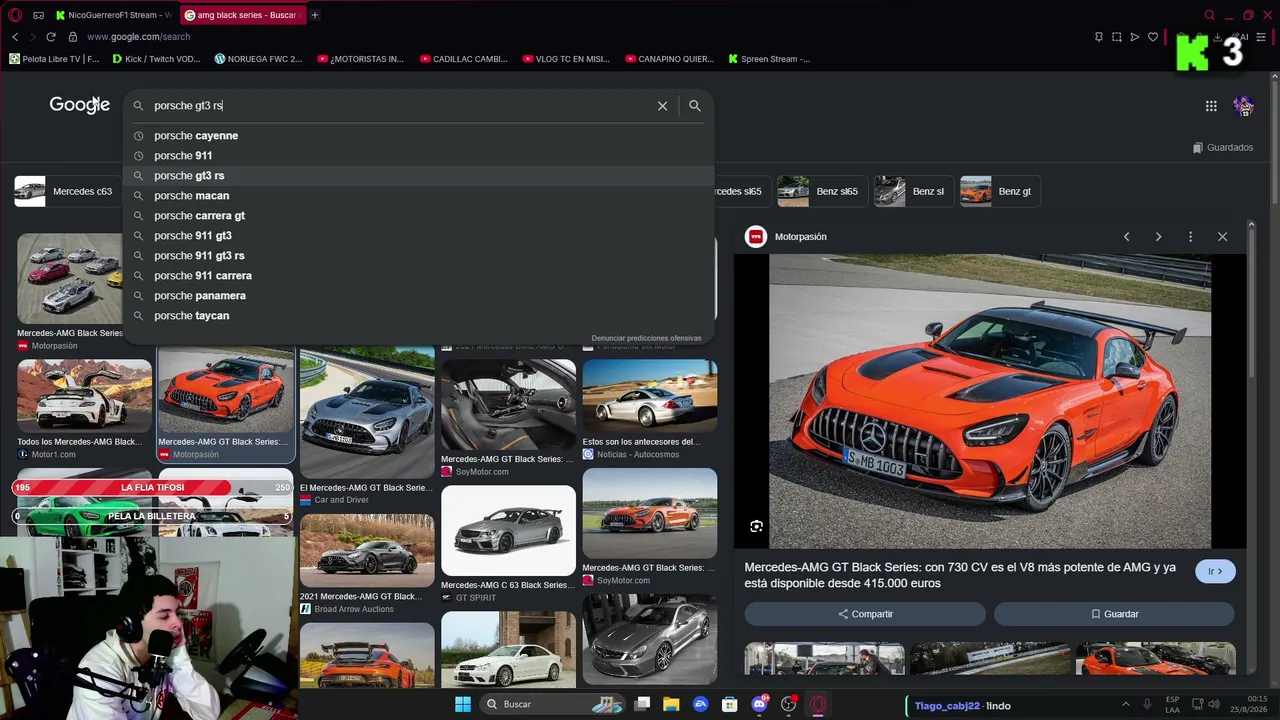Viewport: 1280px width, 720px height.
Task: Open the Opera GX menu logo
Action: 15,15
